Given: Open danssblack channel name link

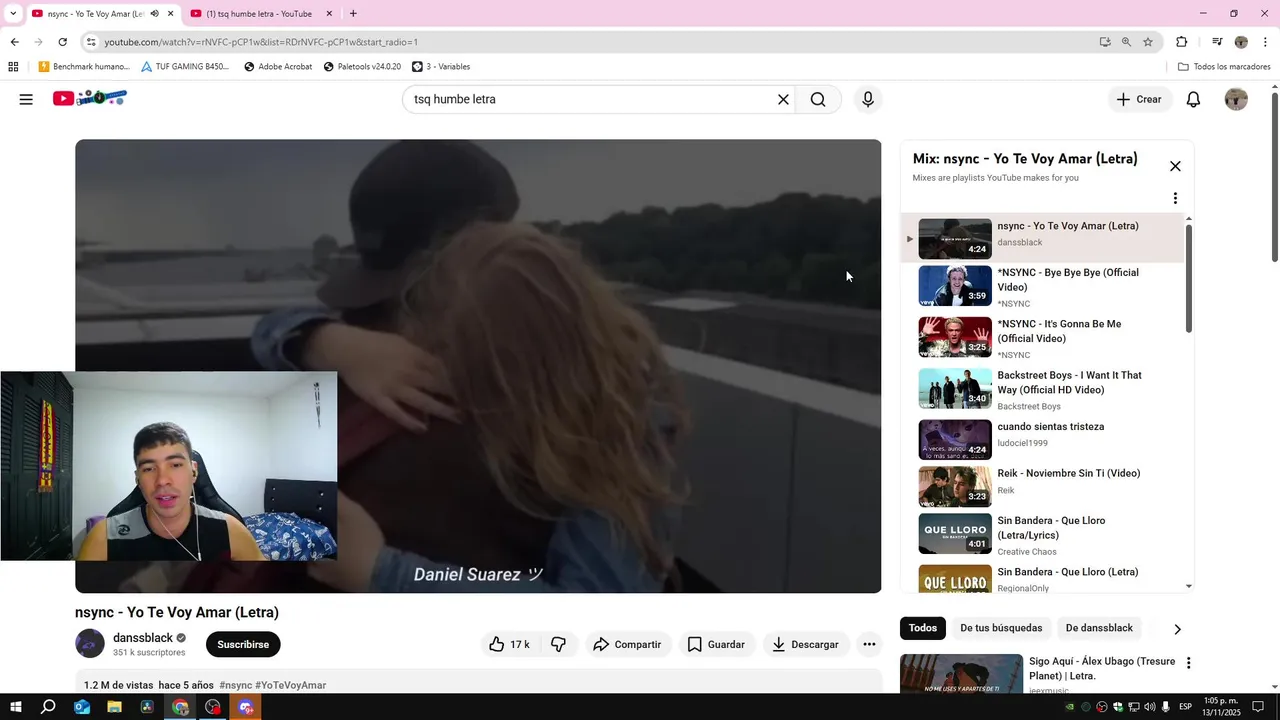Looking at the screenshot, I should pyautogui.click(x=143, y=638).
